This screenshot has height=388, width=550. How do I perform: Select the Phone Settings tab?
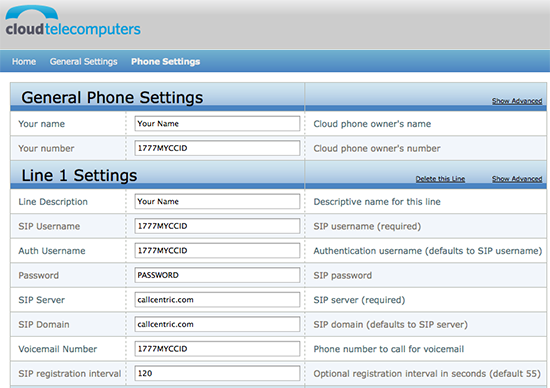tap(166, 61)
